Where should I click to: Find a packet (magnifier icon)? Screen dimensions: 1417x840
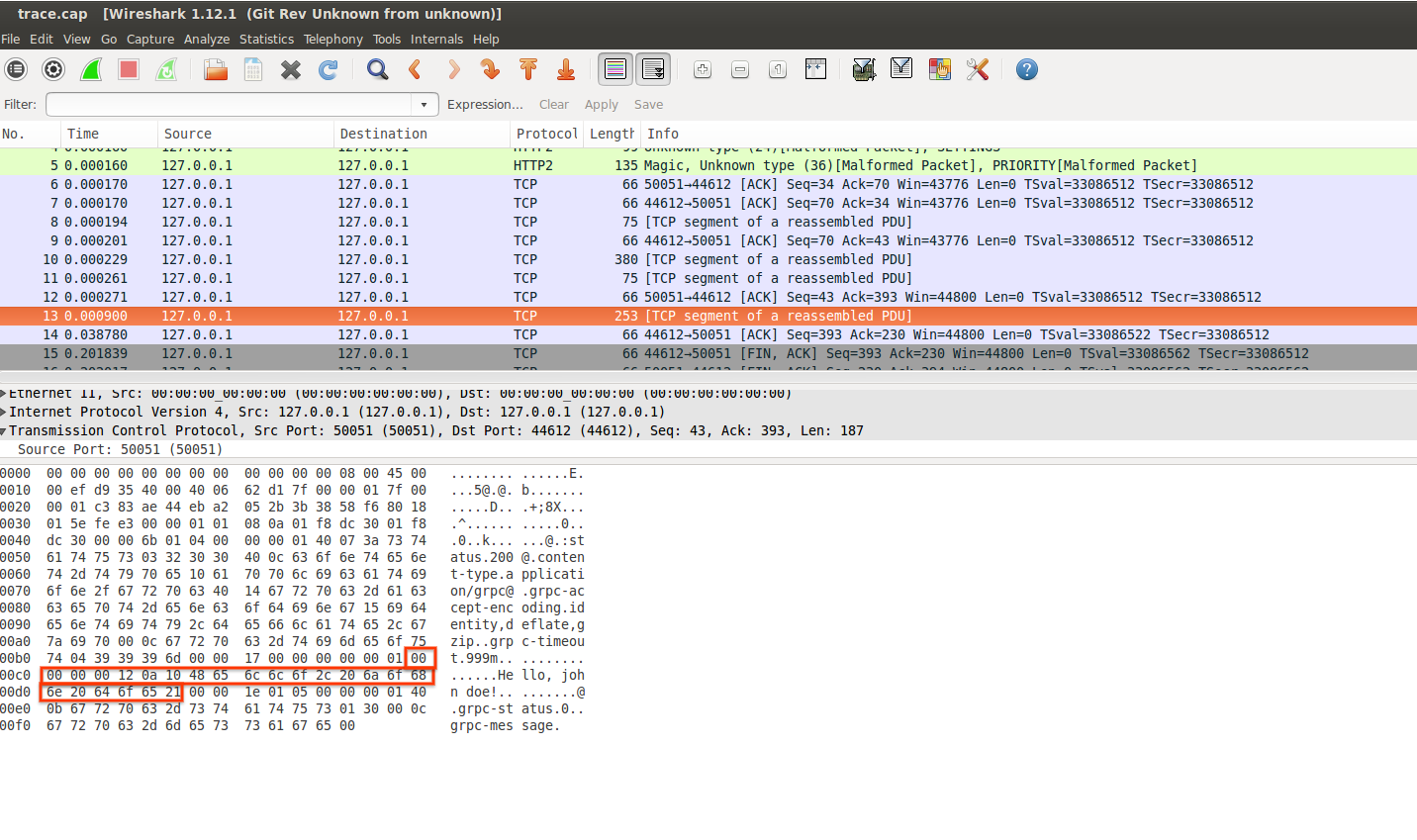[x=378, y=69]
